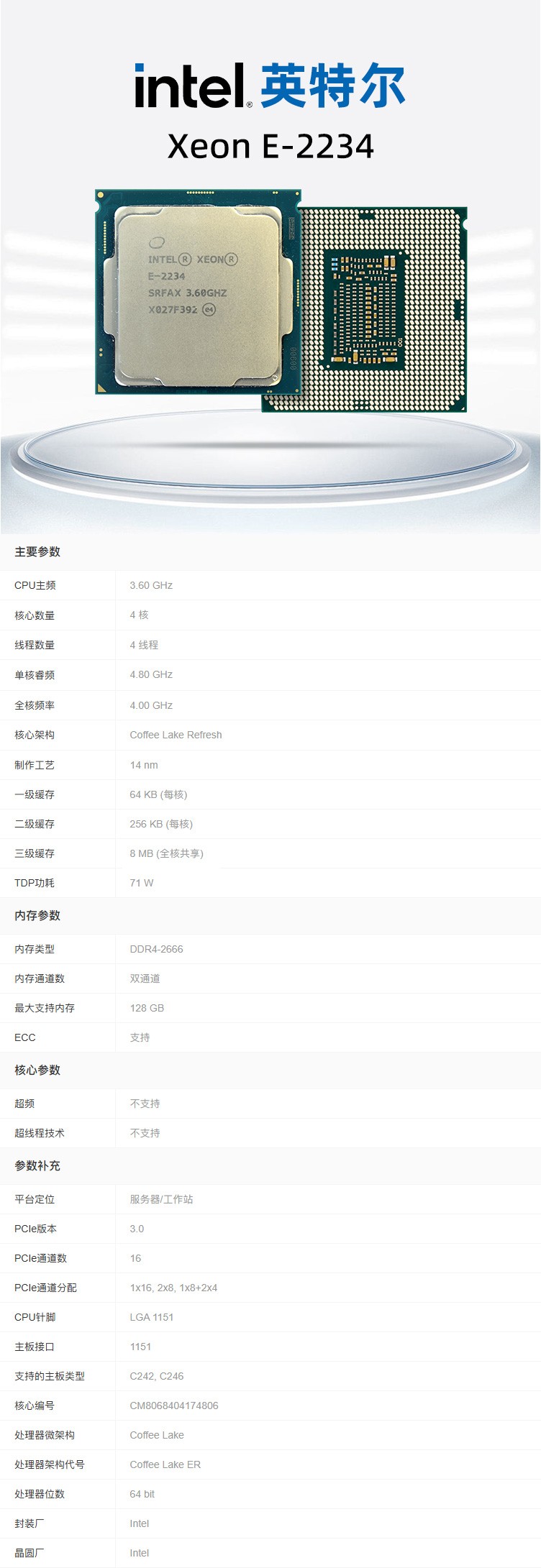Screen dimensions: 541x1568
Task: Click the Xeon E-2234 title
Action: coord(270,147)
